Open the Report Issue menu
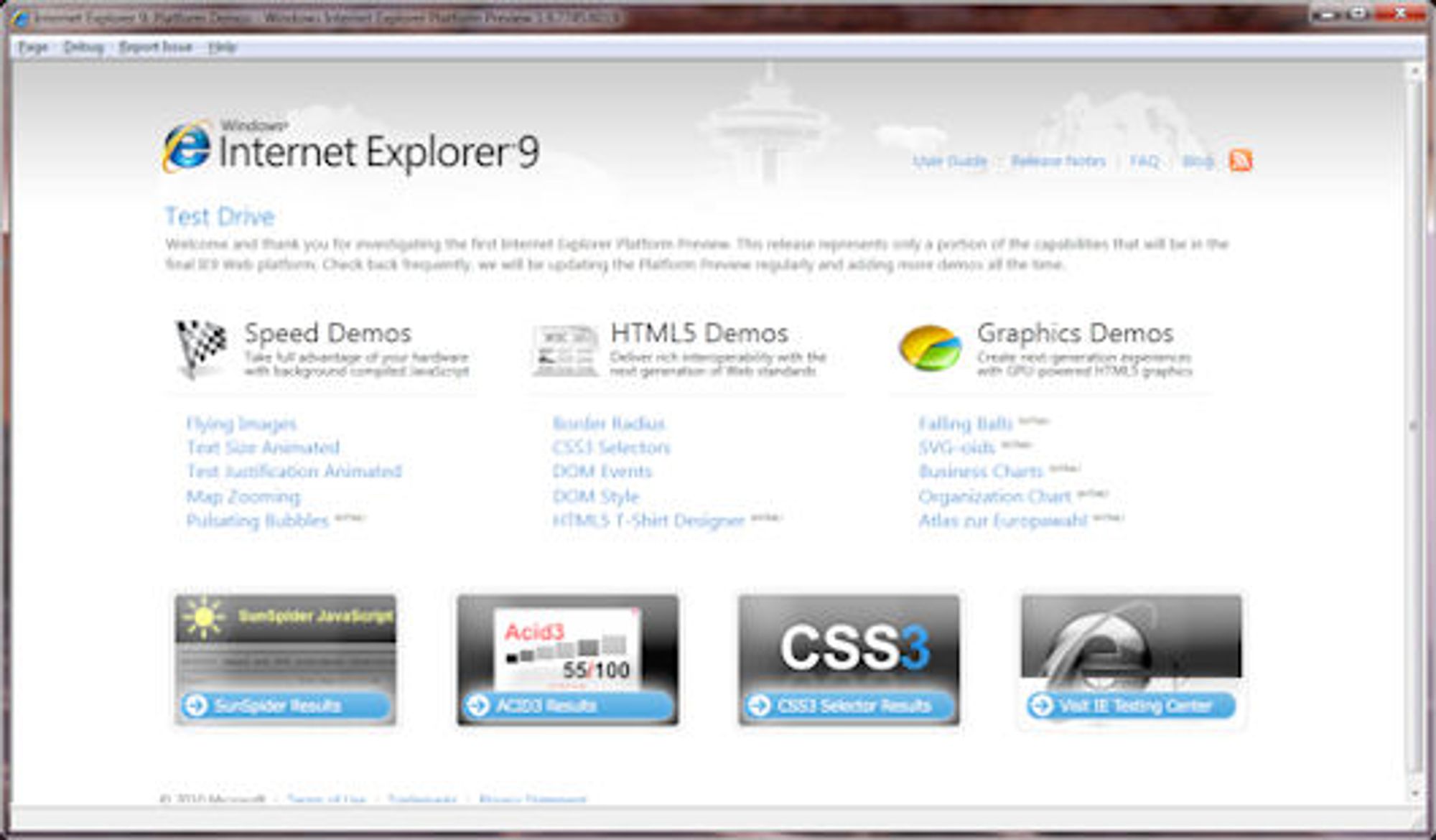1436x840 pixels. (x=156, y=47)
